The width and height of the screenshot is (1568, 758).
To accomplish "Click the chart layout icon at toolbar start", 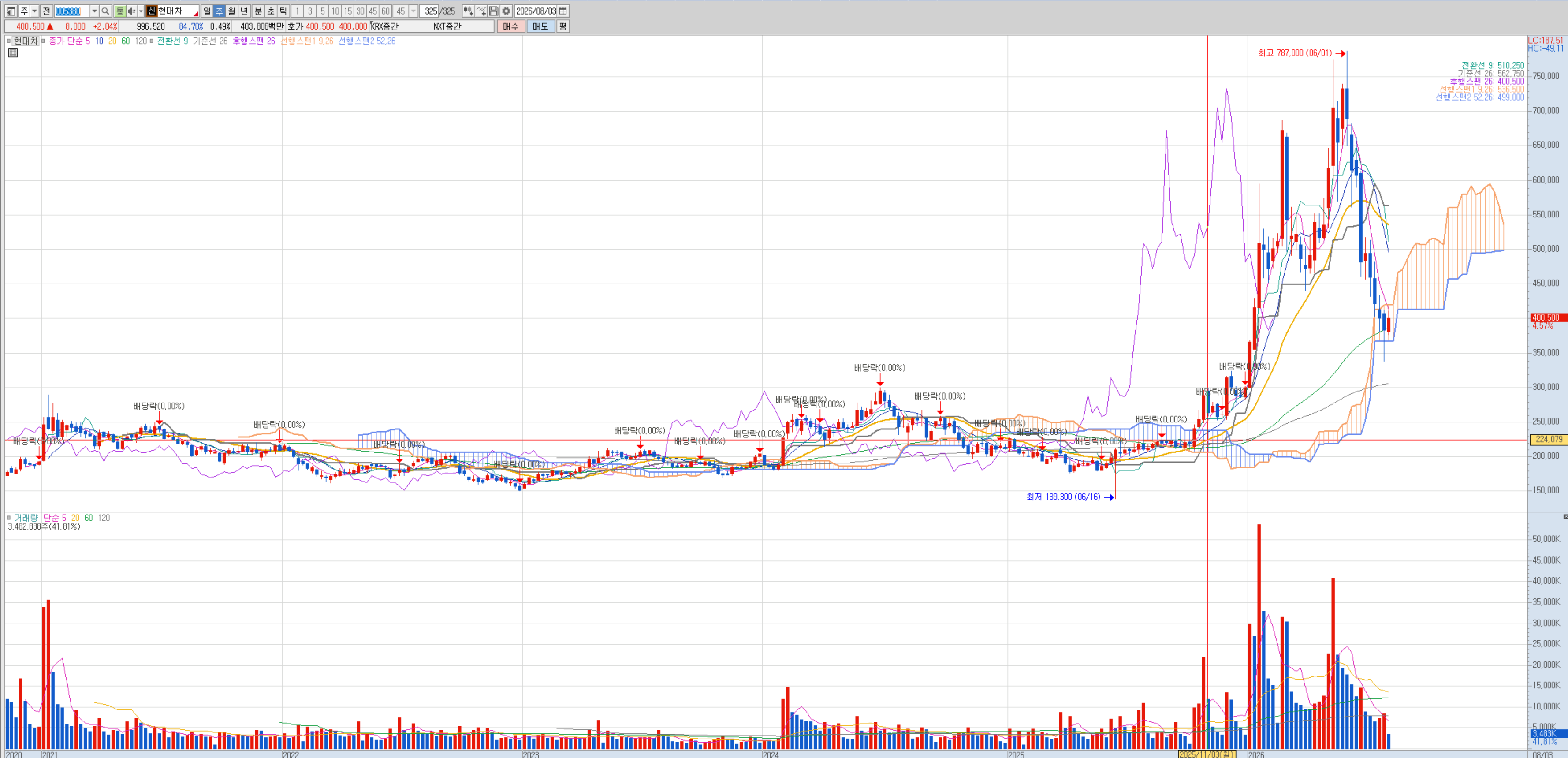I will point(11,11).
